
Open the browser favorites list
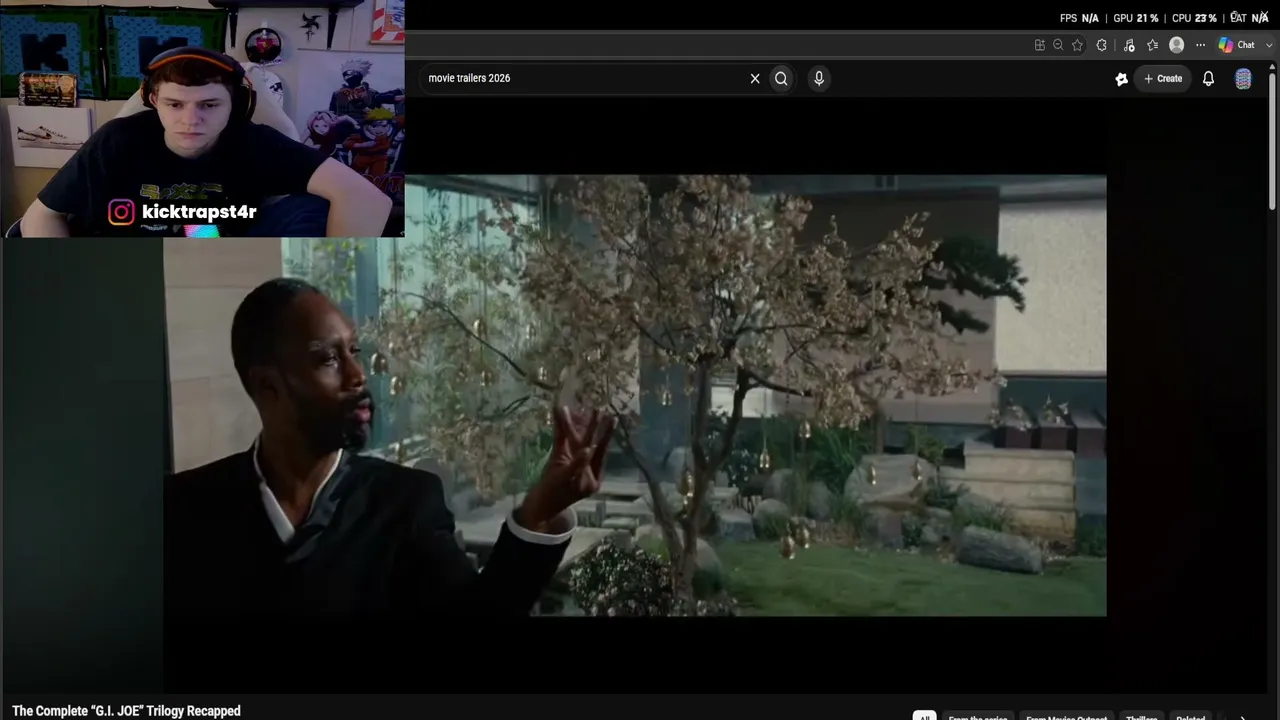coord(1153,45)
